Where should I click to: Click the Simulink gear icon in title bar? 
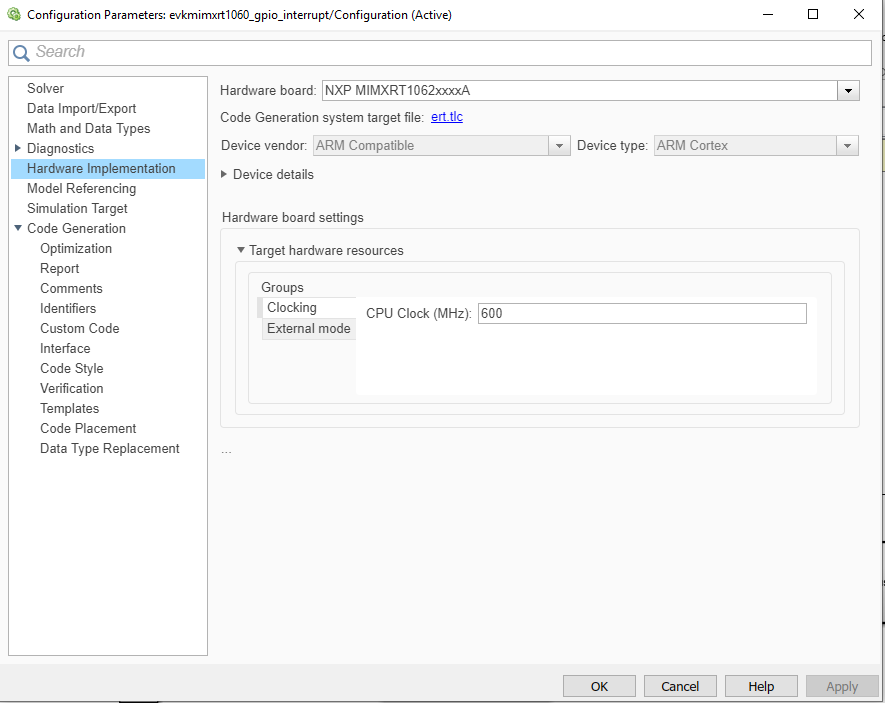(14, 14)
